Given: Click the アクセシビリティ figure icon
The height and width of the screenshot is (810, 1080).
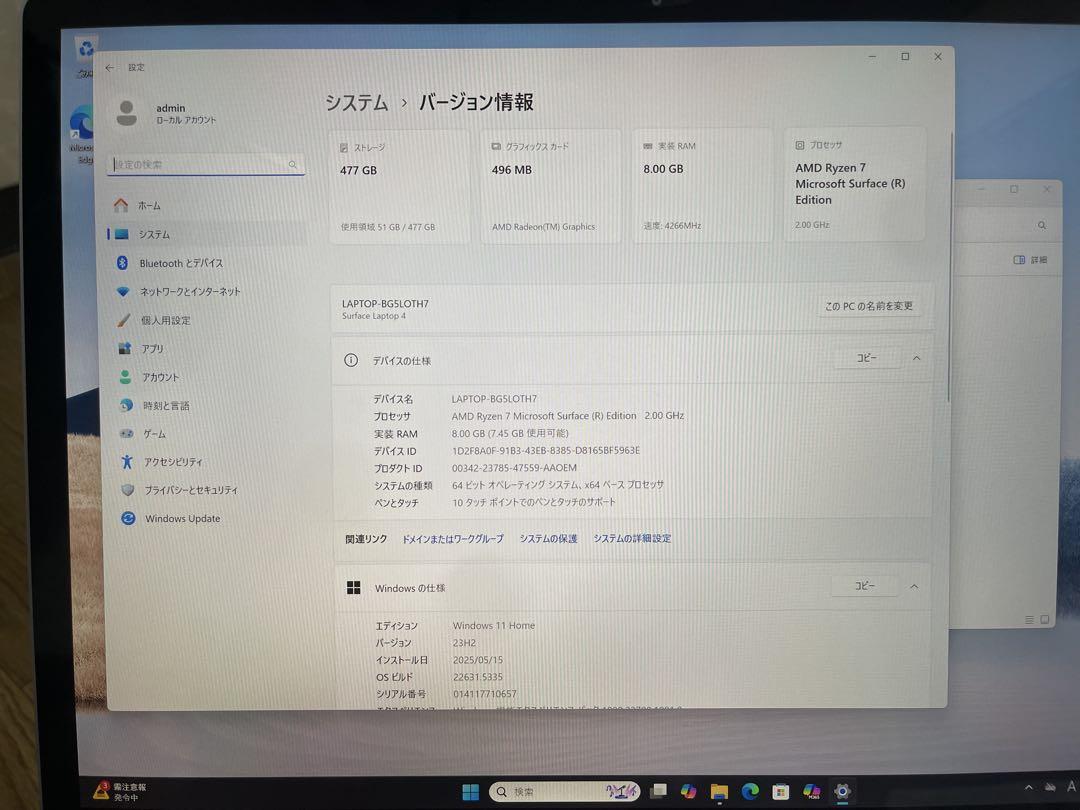Looking at the screenshot, I should coord(127,461).
